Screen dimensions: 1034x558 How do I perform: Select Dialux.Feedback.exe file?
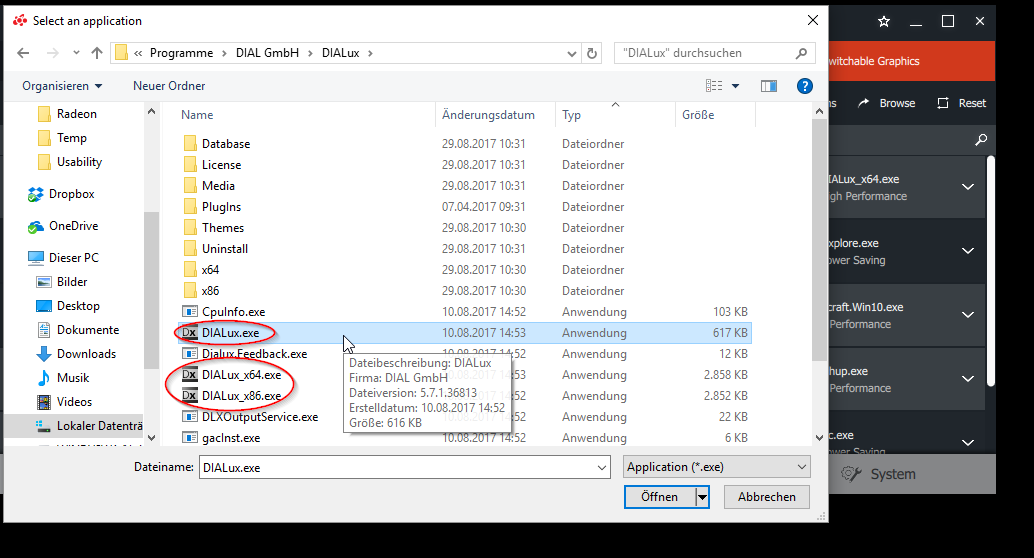245,354
